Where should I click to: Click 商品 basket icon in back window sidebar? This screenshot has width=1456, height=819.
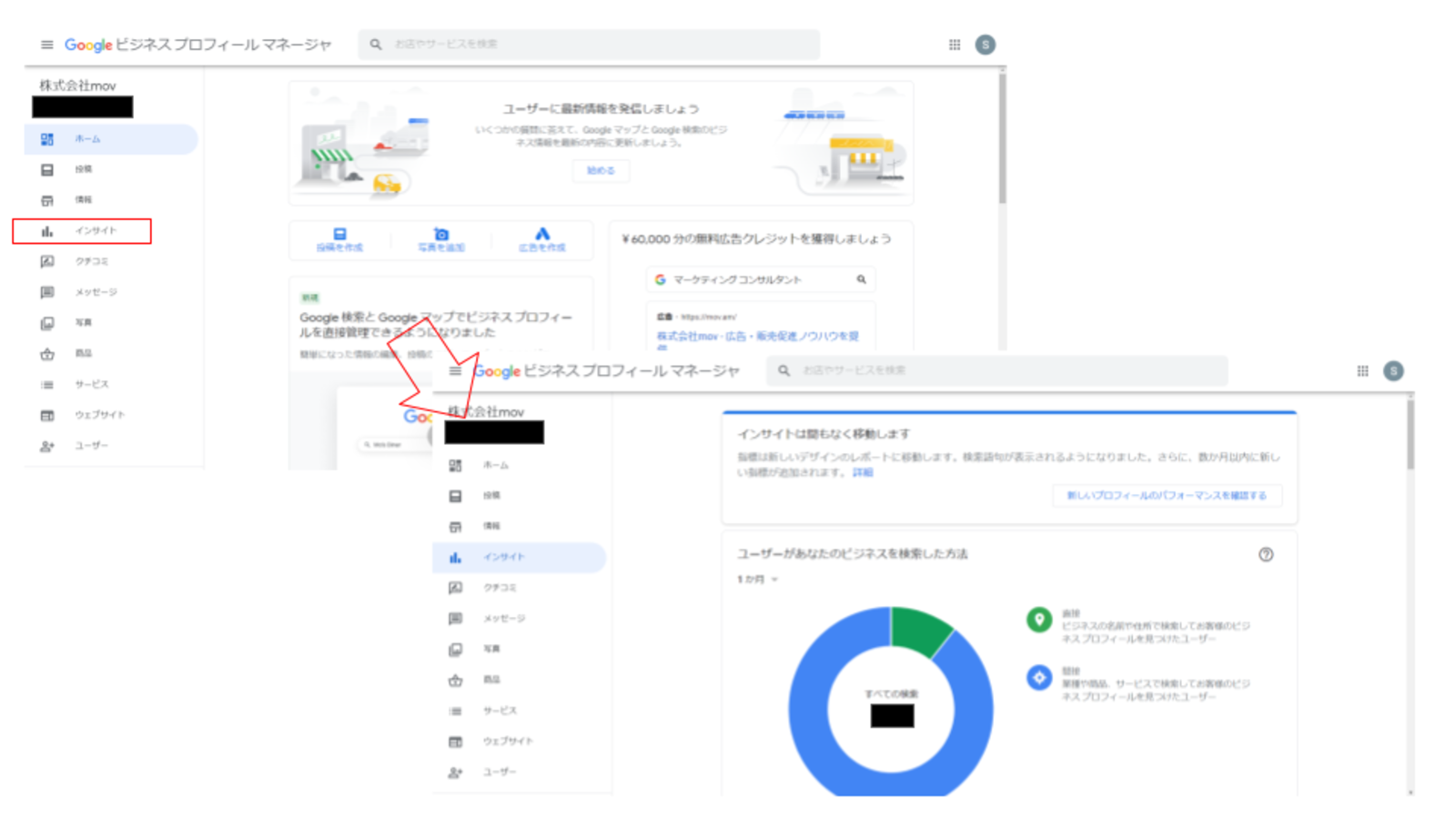point(47,354)
